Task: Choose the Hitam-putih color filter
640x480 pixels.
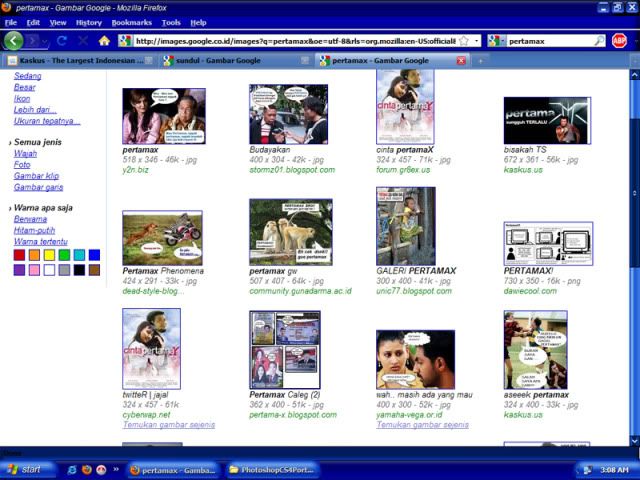Action: click(34, 231)
